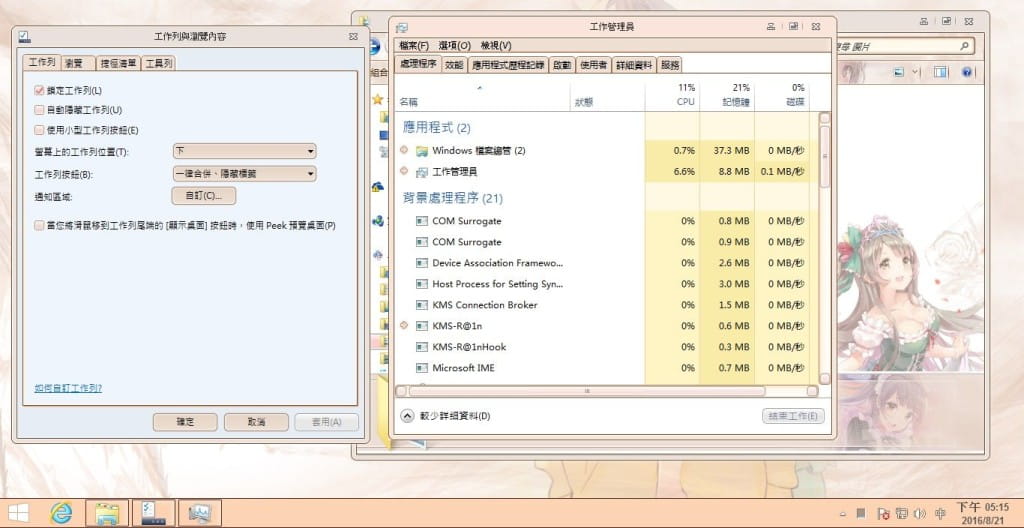Switch to 效能 tab
Screen dimensions: 1024x528
pyautogui.click(x=454, y=65)
